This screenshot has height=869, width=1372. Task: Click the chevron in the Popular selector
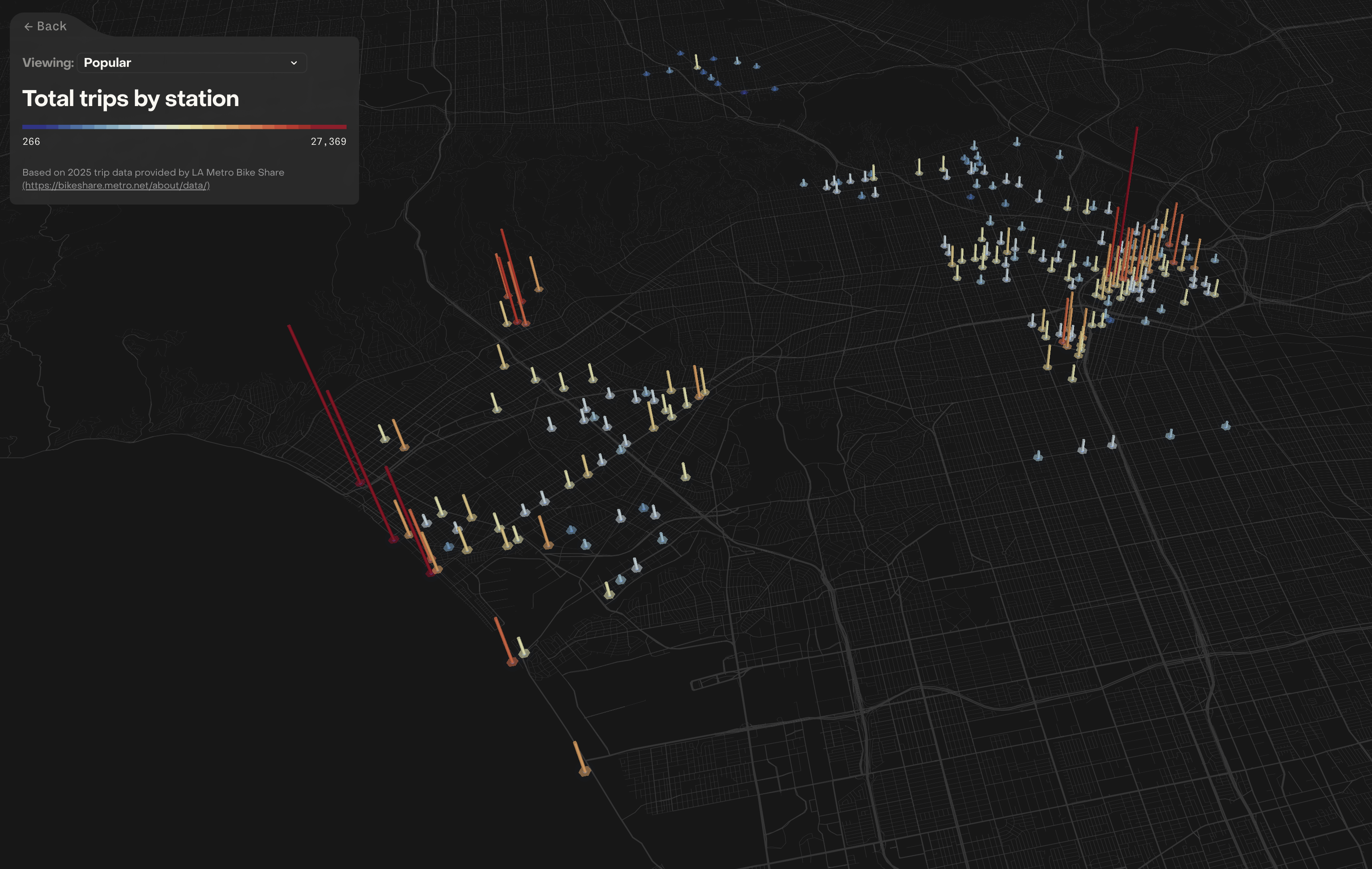(294, 63)
